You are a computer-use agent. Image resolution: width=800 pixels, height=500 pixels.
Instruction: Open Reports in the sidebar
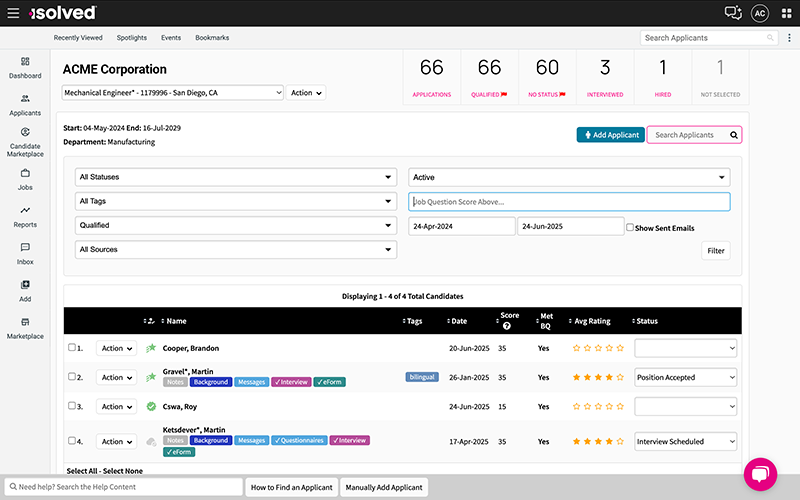pos(25,216)
